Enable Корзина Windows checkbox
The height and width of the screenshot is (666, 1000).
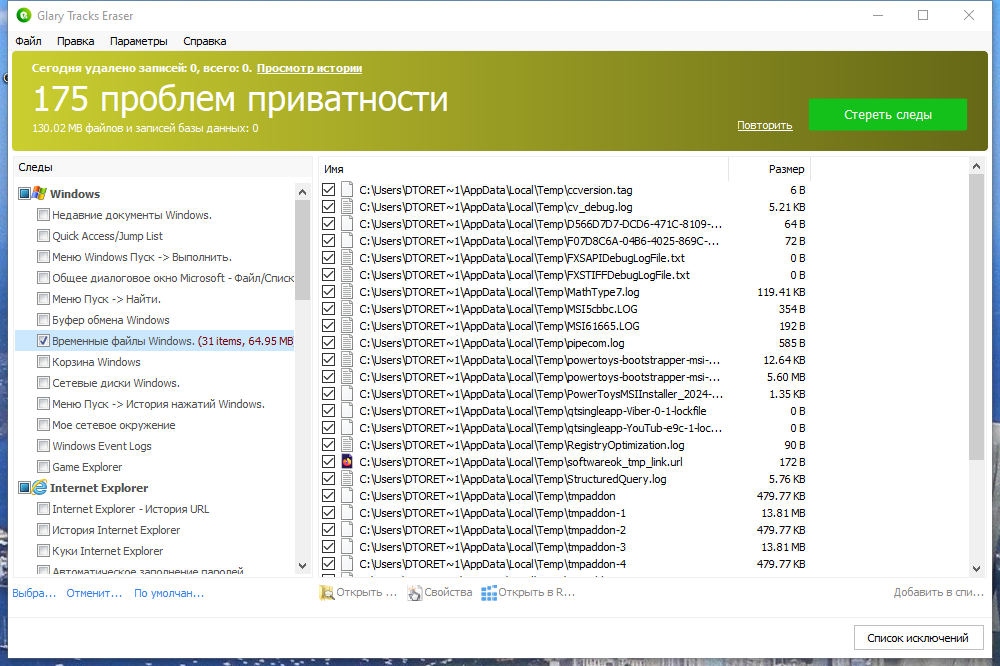[x=43, y=362]
